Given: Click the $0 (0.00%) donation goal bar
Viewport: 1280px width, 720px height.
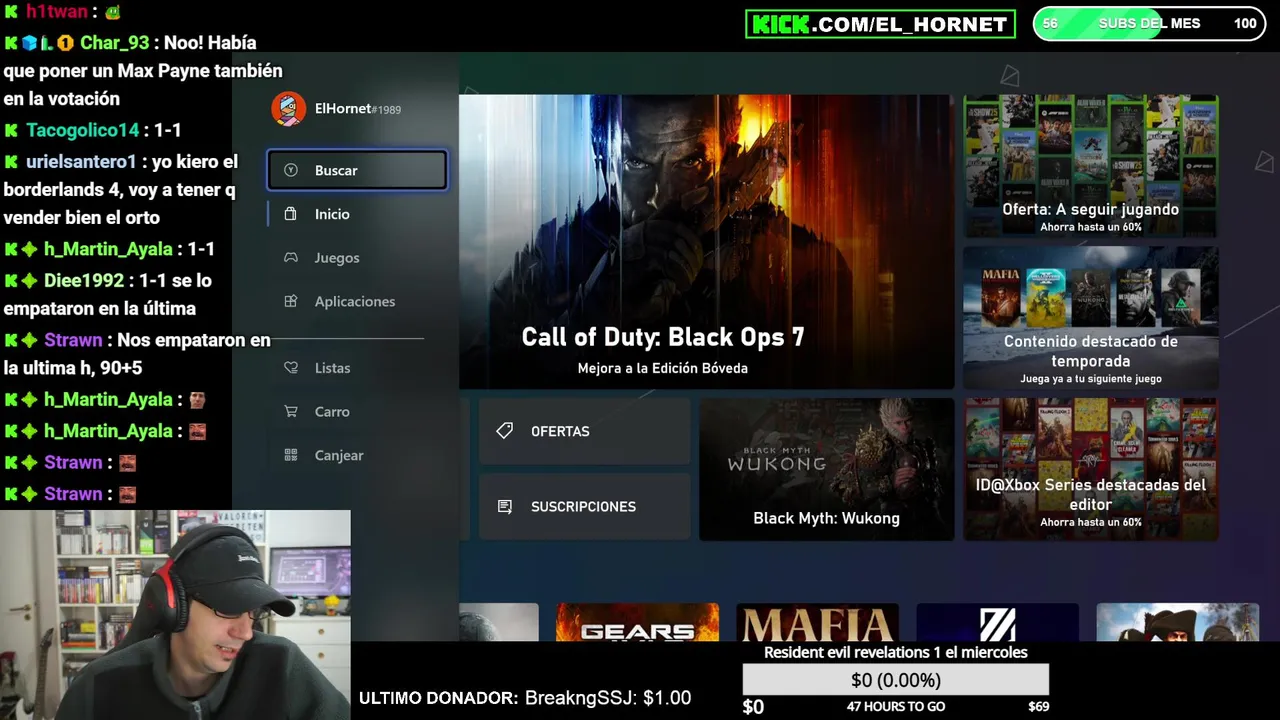Looking at the screenshot, I should point(896,680).
